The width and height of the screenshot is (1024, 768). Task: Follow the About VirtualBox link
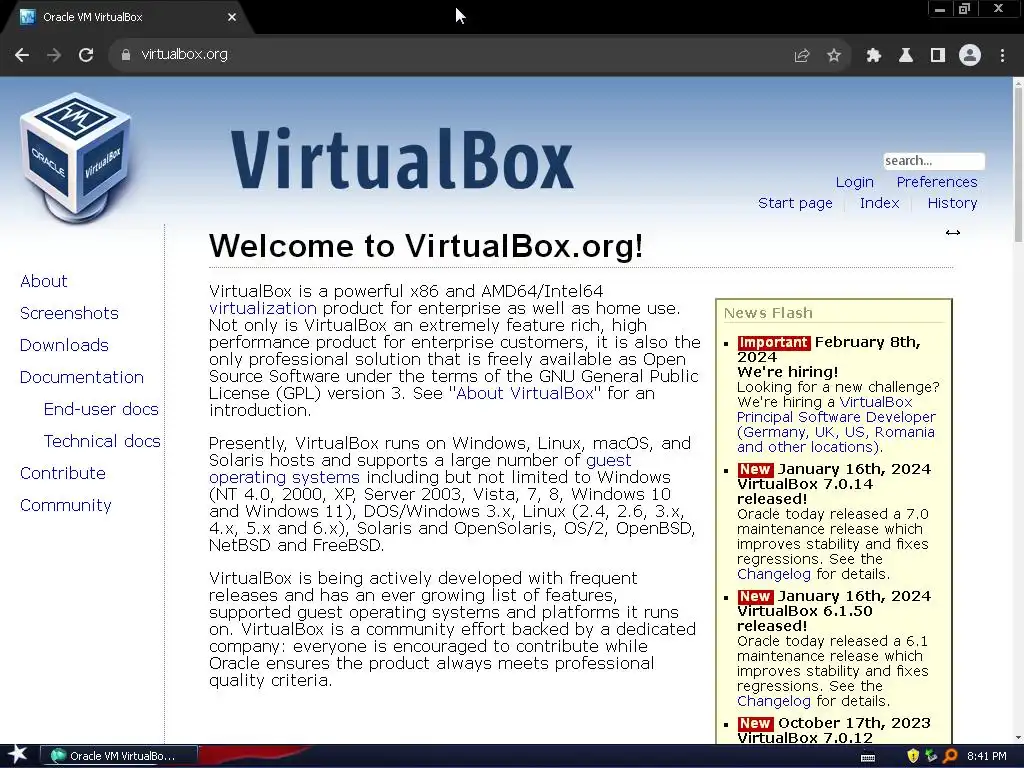point(524,393)
